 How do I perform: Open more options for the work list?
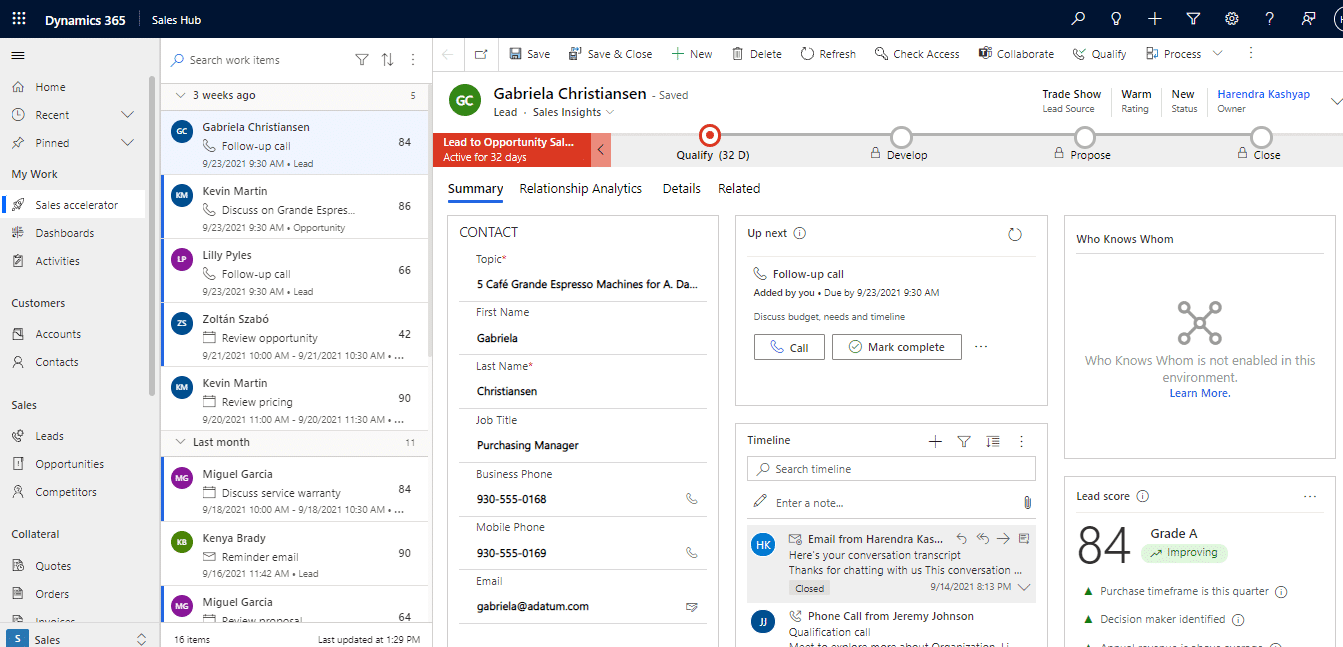coord(413,60)
